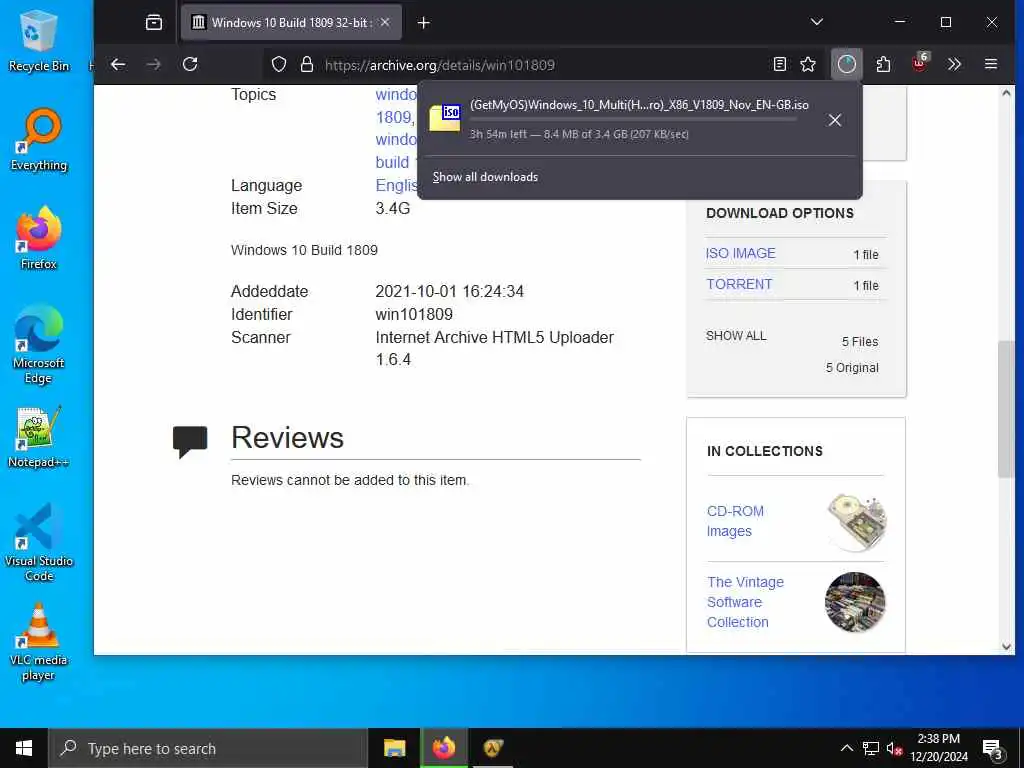Screen dimensions: 1024x768
Task: Bookmark this page with the star icon
Action: click(808, 65)
